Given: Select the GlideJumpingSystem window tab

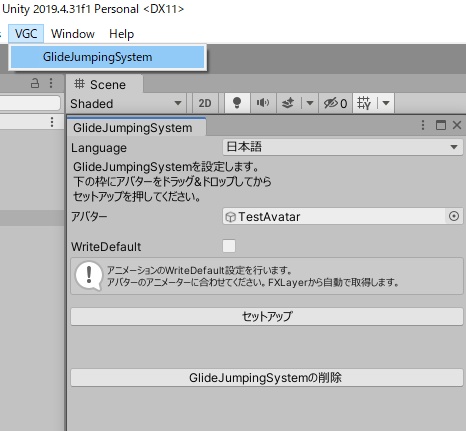Looking at the screenshot, I should coord(136,128).
